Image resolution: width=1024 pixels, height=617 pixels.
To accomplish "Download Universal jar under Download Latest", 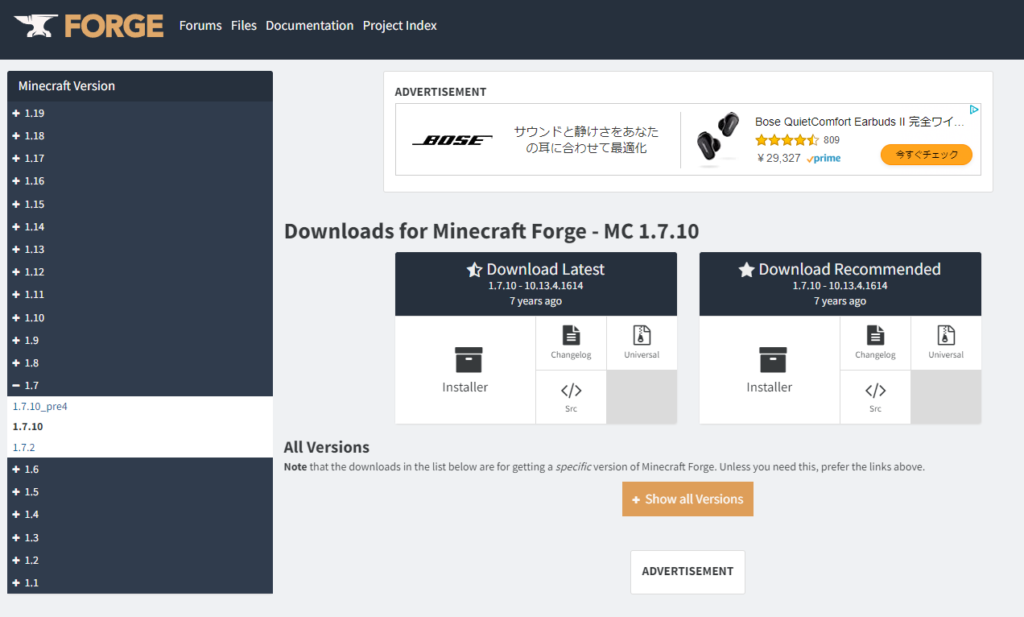I will coord(641,343).
